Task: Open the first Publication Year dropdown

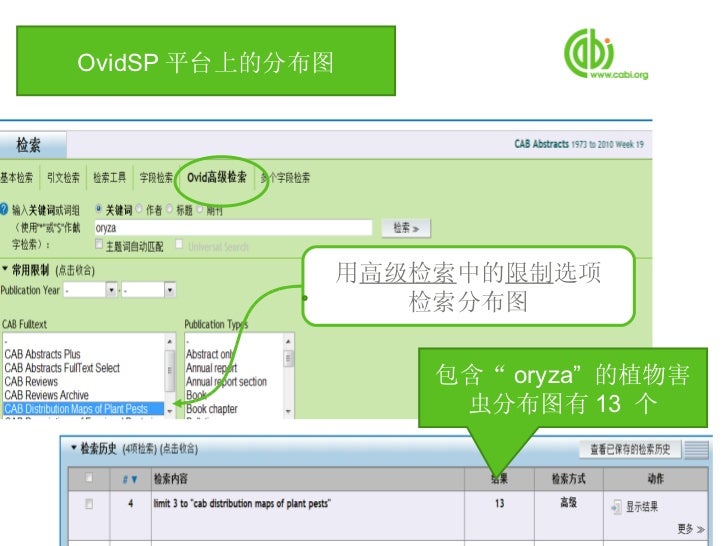Action: click(111, 290)
